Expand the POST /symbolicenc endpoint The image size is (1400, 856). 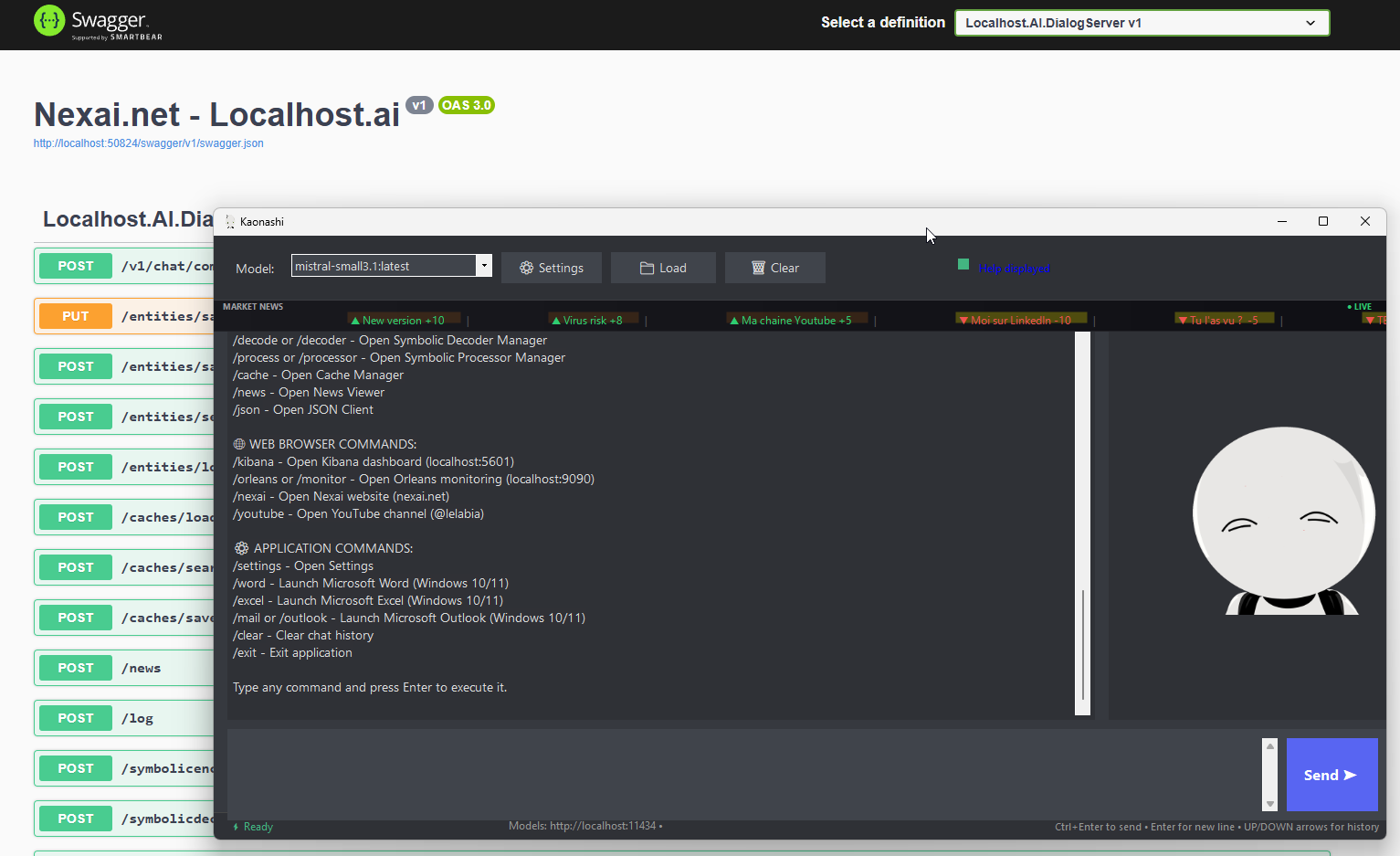tap(124, 768)
